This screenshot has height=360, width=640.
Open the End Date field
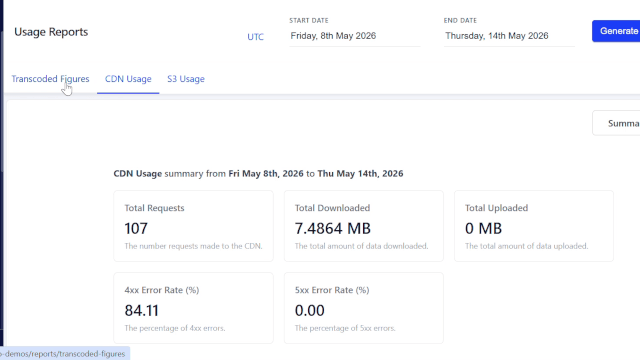[x=509, y=36]
